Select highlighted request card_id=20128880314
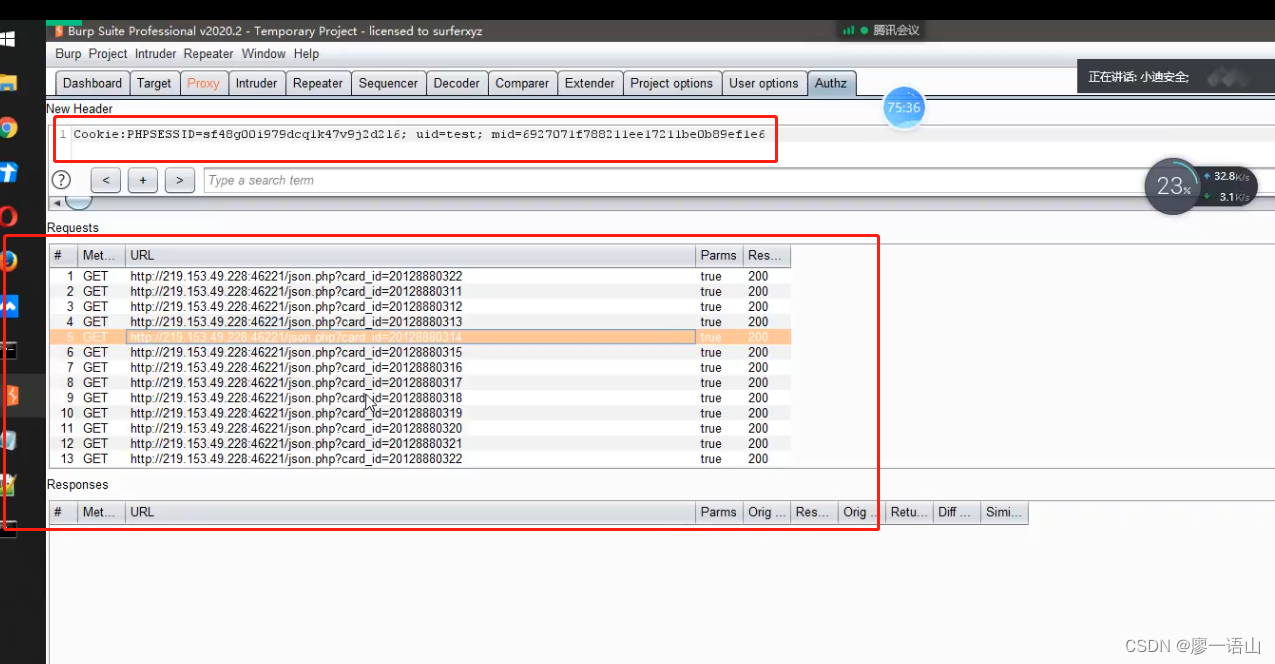The width and height of the screenshot is (1275, 664). pyautogui.click(x=420, y=337)
